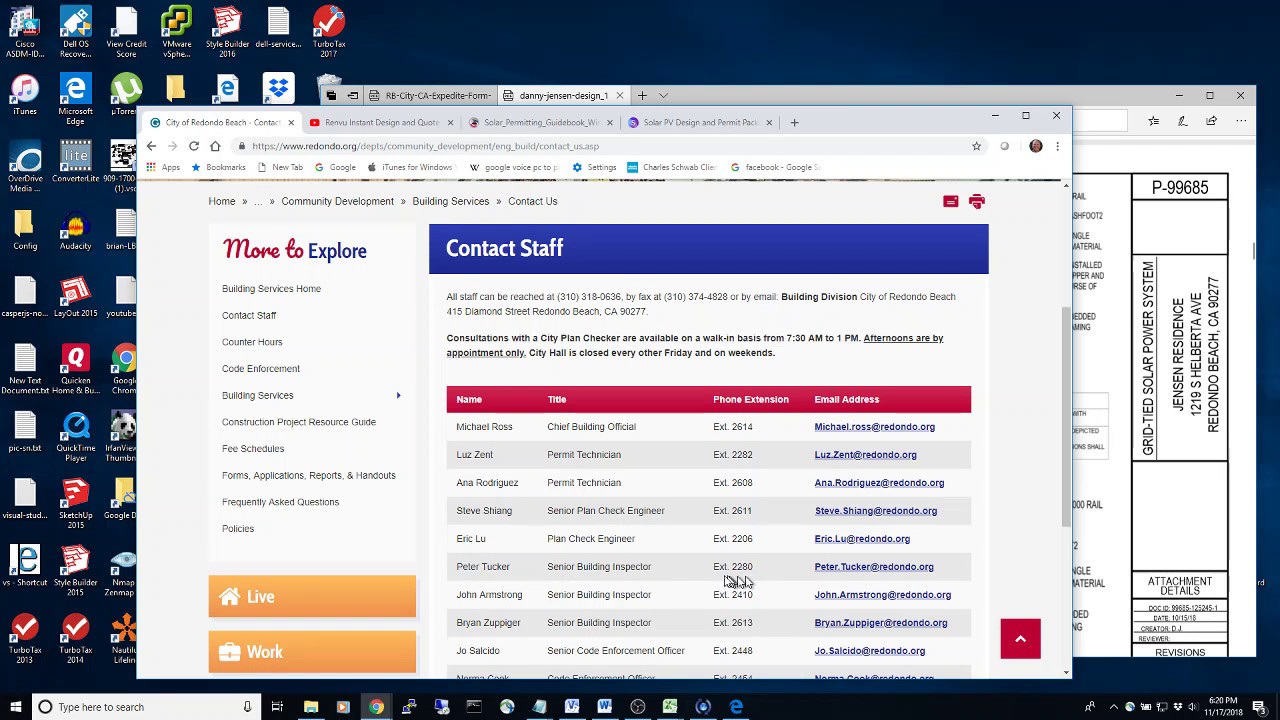Image resolution: width=1280 pixels, height=720 pixels.
Task: Click the Work orange button
Action: (312, 652)
